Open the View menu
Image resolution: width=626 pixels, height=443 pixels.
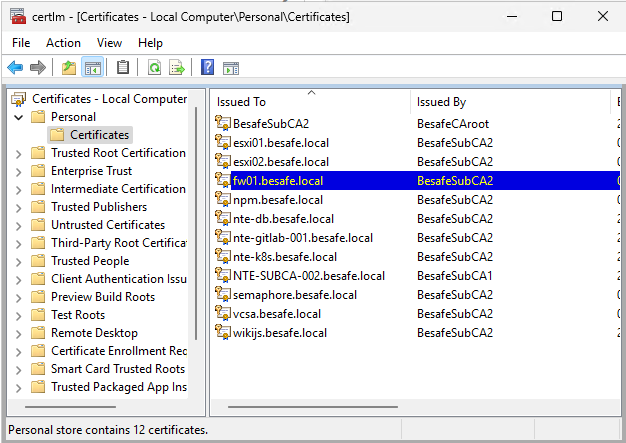click(109, 43)
